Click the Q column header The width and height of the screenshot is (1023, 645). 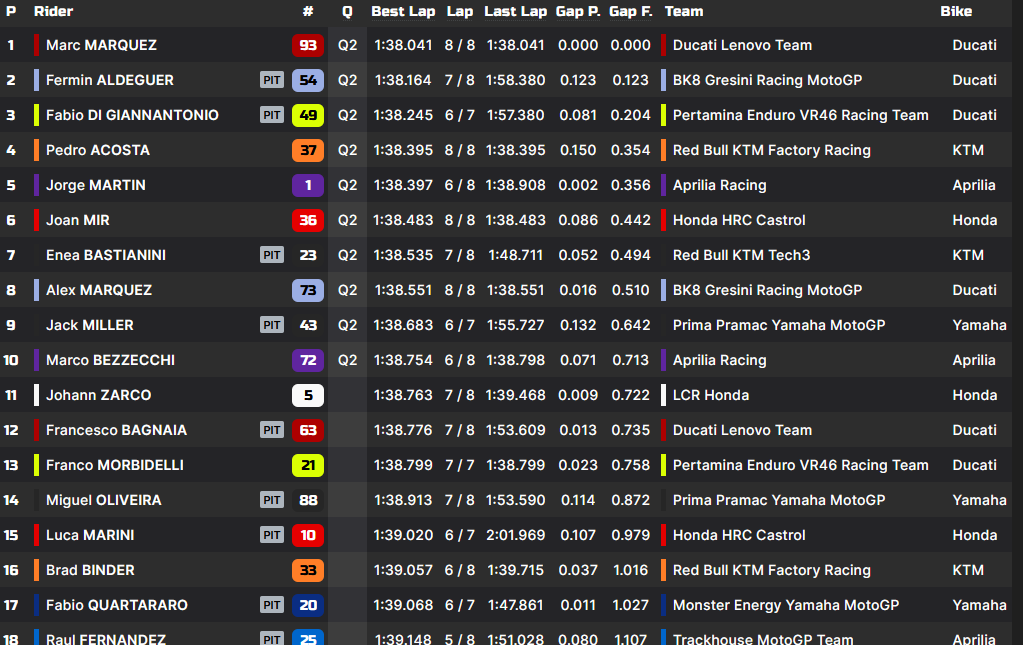pyautogui.click(x=347, y=11)
